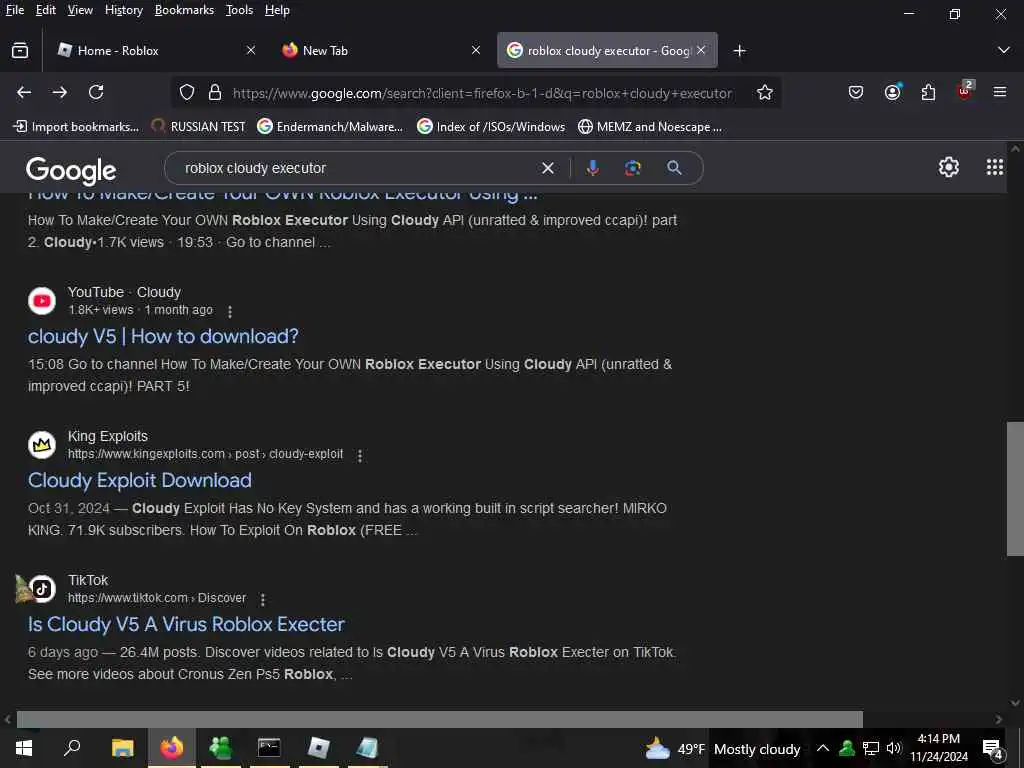
Task: Open the File menu
Action: pos(14,10)
